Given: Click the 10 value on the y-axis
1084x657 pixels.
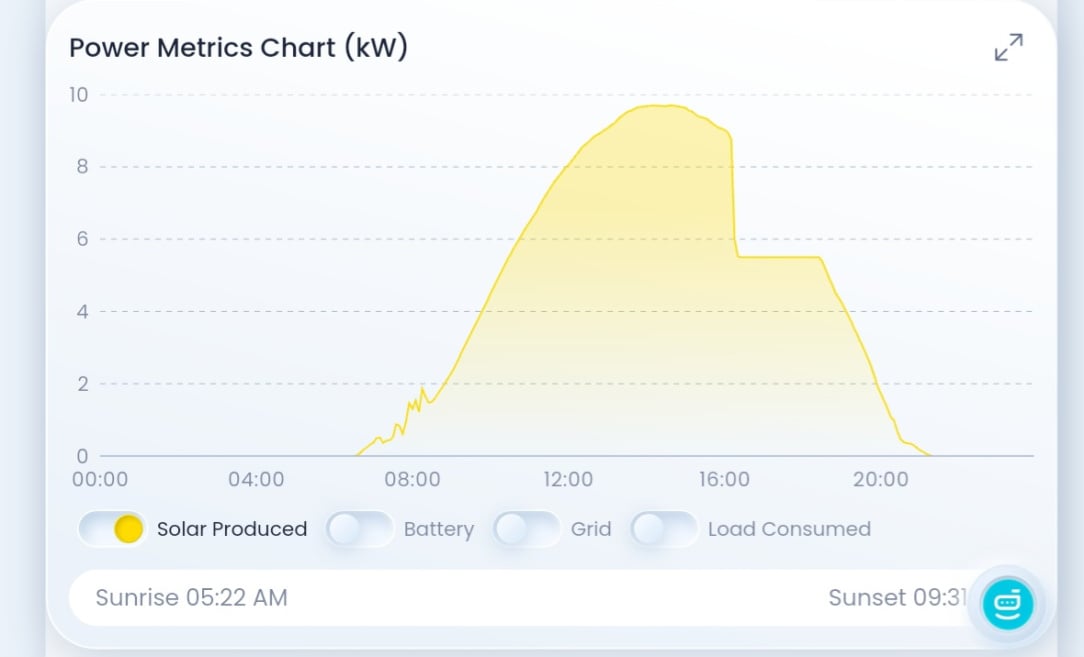Looking at the screenshot, I should (x=79, y=95).
